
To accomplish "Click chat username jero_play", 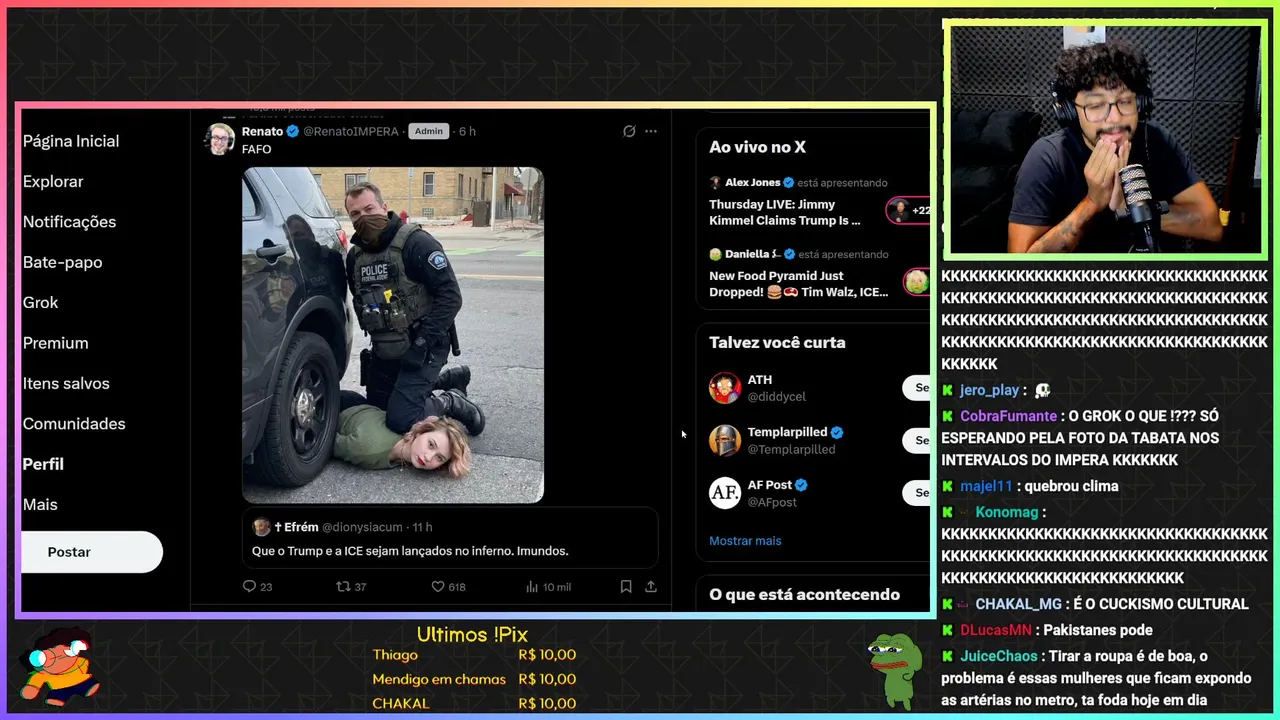I will point(990,390).
